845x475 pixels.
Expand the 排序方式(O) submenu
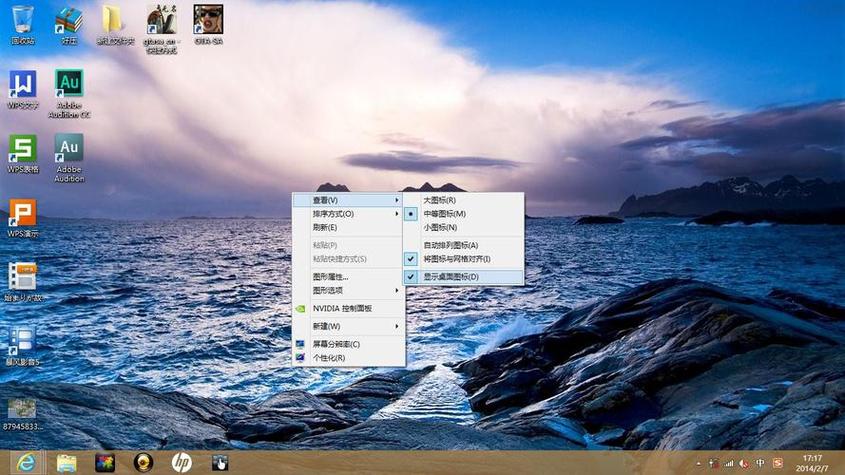point(334,214)
